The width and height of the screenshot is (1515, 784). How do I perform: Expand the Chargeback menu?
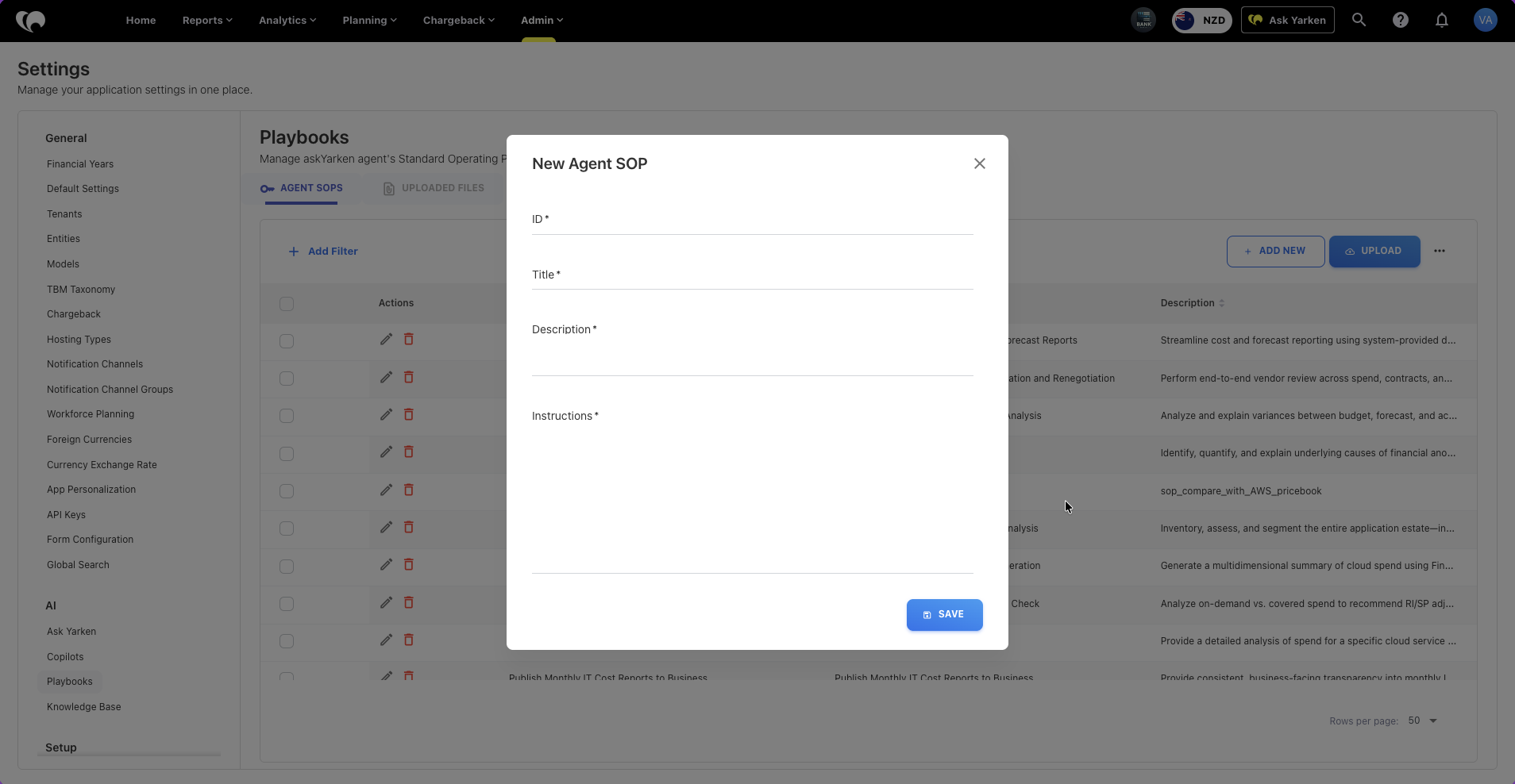tap(458, 20)
